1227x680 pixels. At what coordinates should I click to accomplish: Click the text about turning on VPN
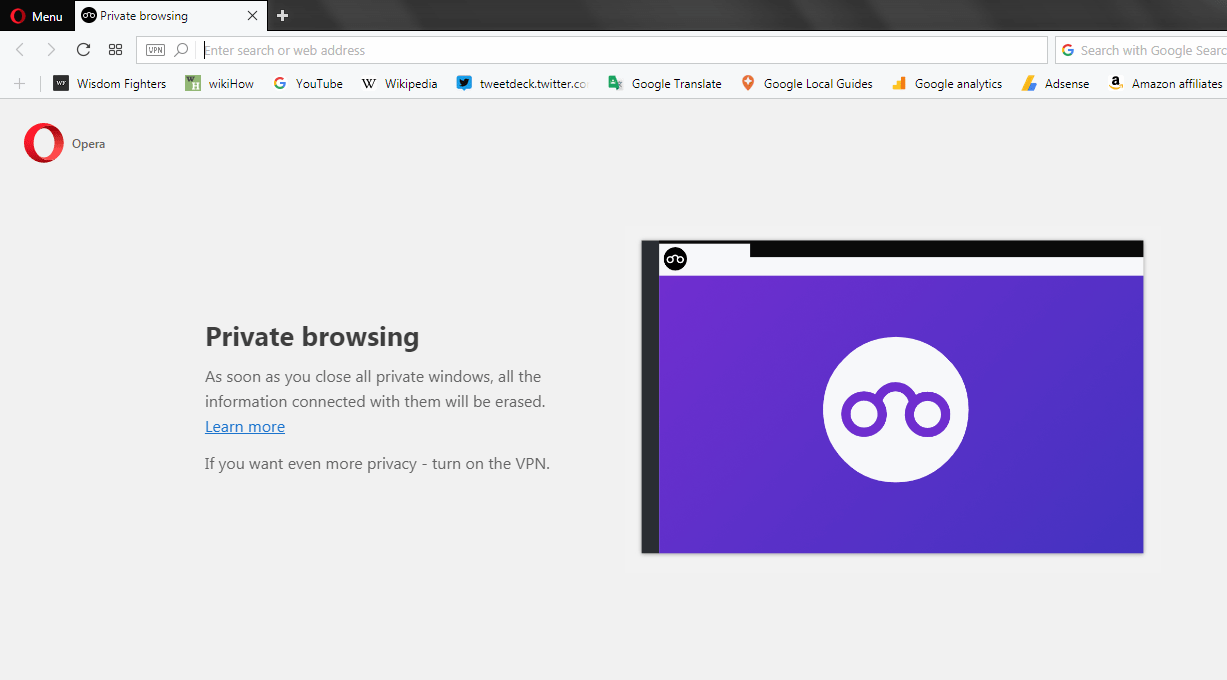[377, 464]
